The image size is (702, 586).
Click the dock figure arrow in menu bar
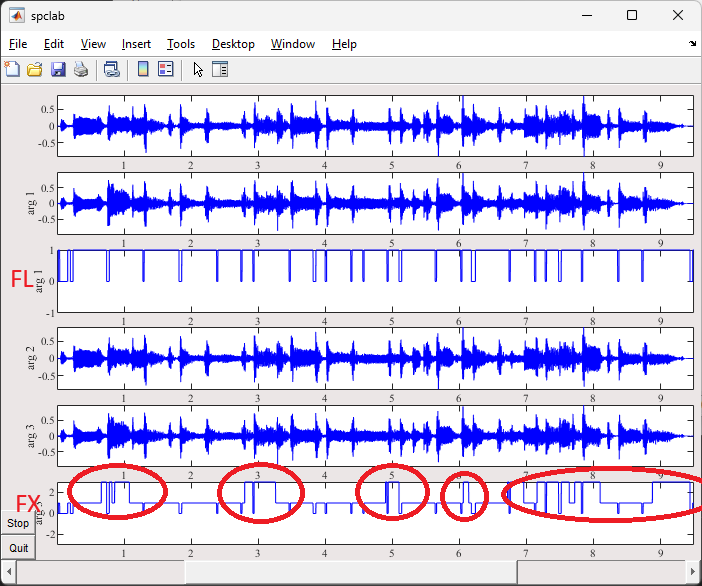[692, 44]
